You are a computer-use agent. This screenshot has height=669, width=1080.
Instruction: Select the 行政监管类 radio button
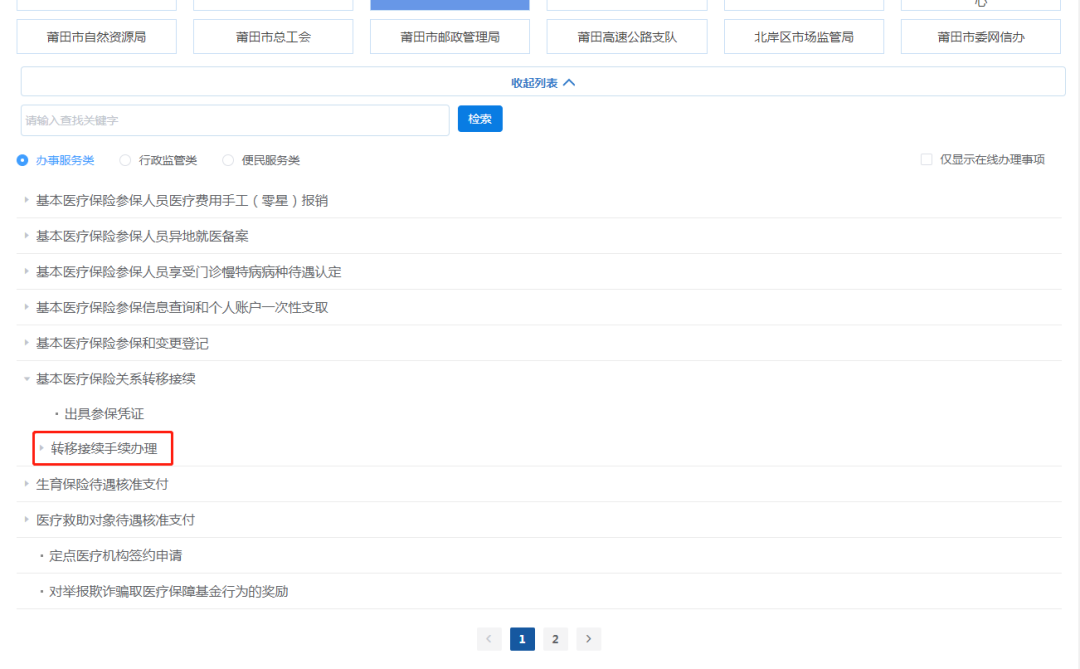126,160
